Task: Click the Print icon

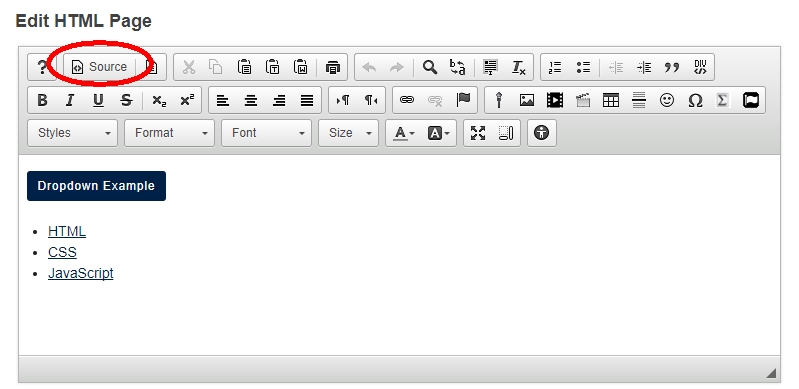Action: [x=333, y=67]
